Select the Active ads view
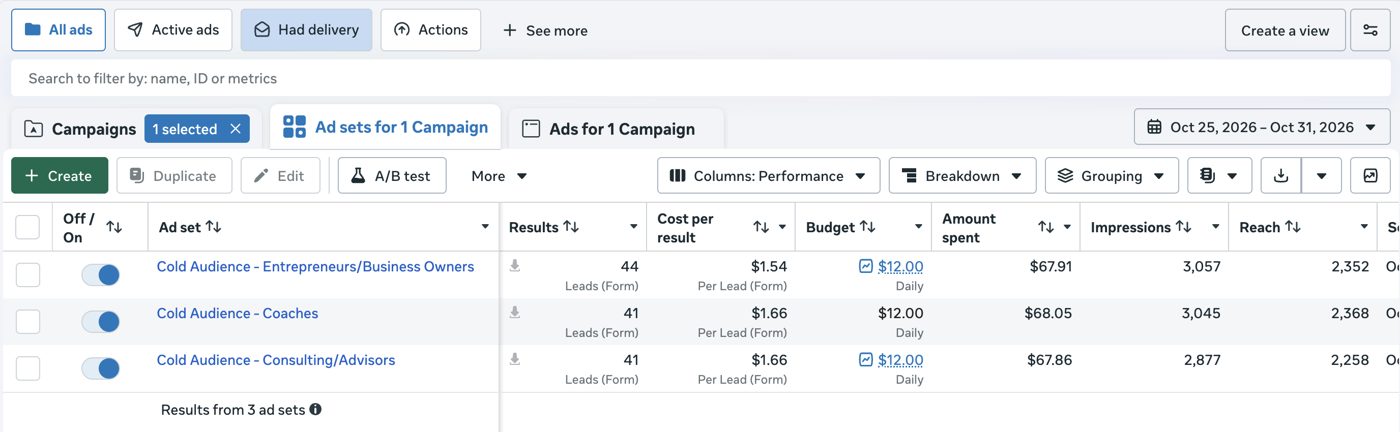The height and width of the screenshot is (432, 1400). point(173,30)
